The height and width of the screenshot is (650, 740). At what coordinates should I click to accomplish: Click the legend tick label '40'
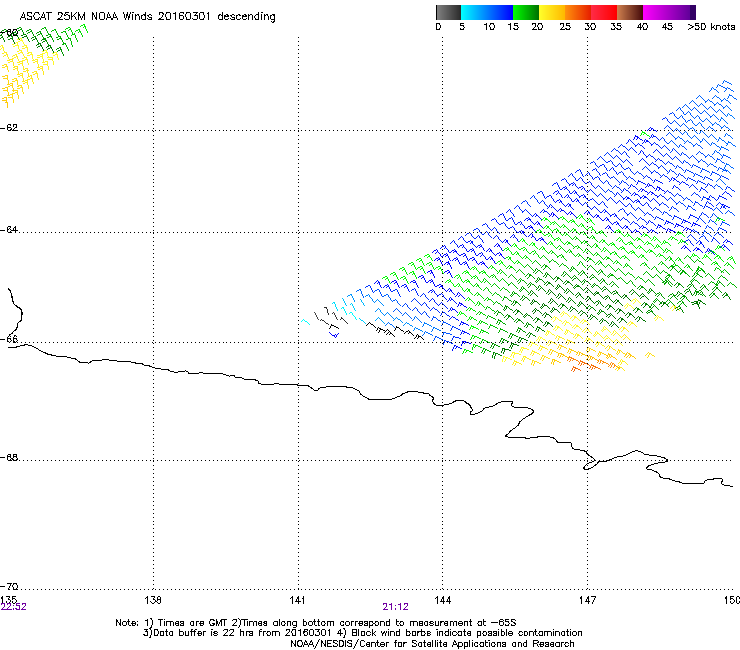tap(642, 26)
